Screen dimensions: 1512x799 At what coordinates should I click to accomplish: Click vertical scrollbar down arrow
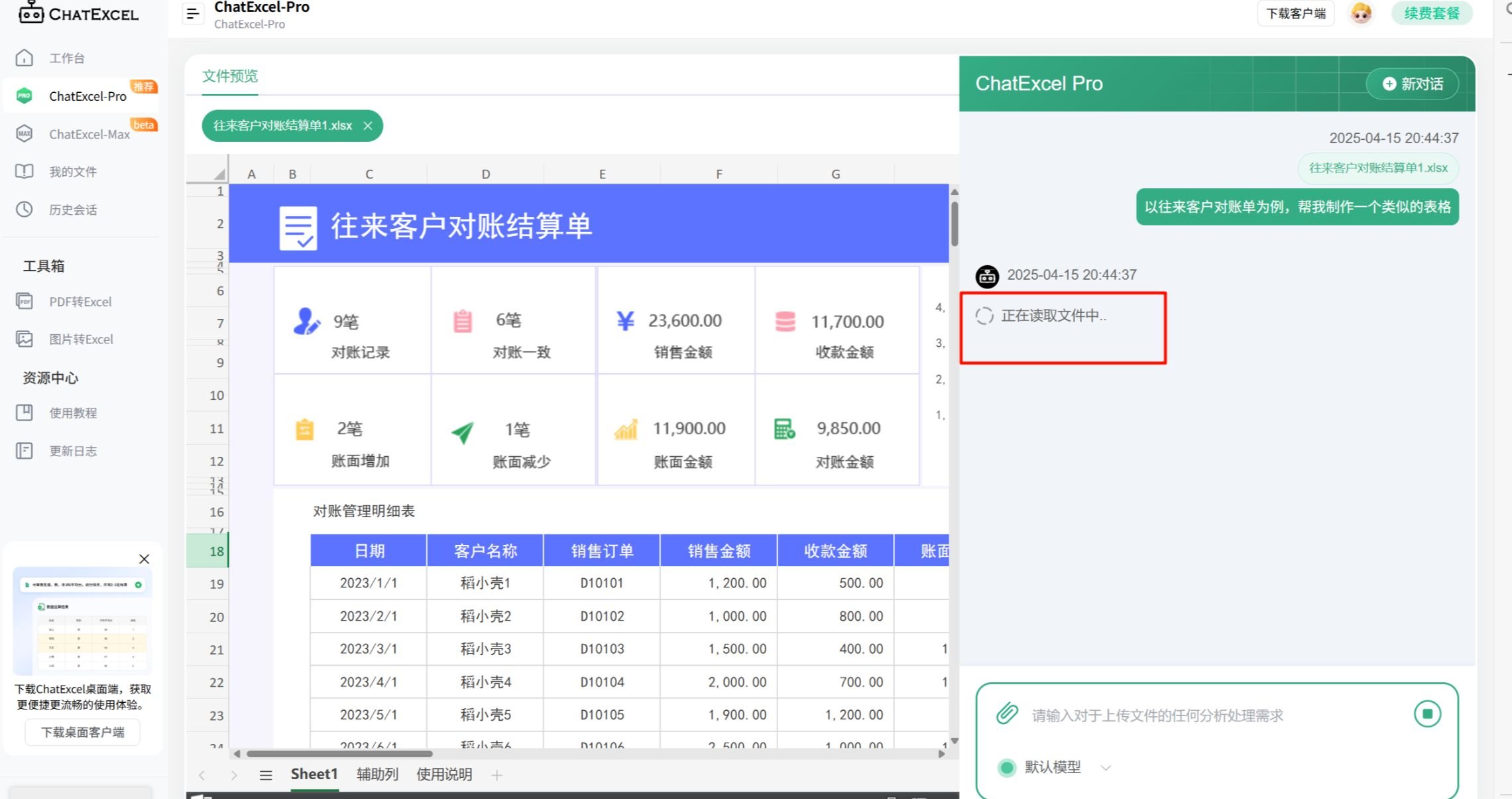[x=955, y=741]
